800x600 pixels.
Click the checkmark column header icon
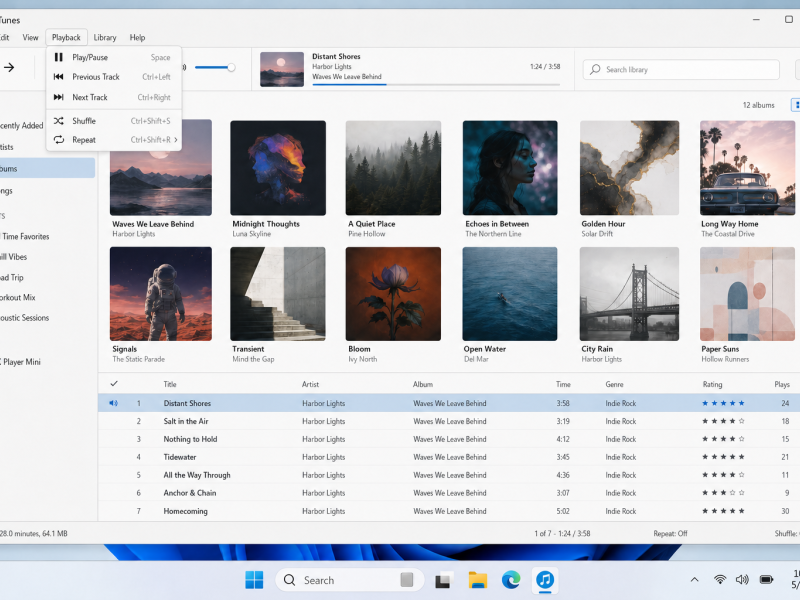pos(114,384)
